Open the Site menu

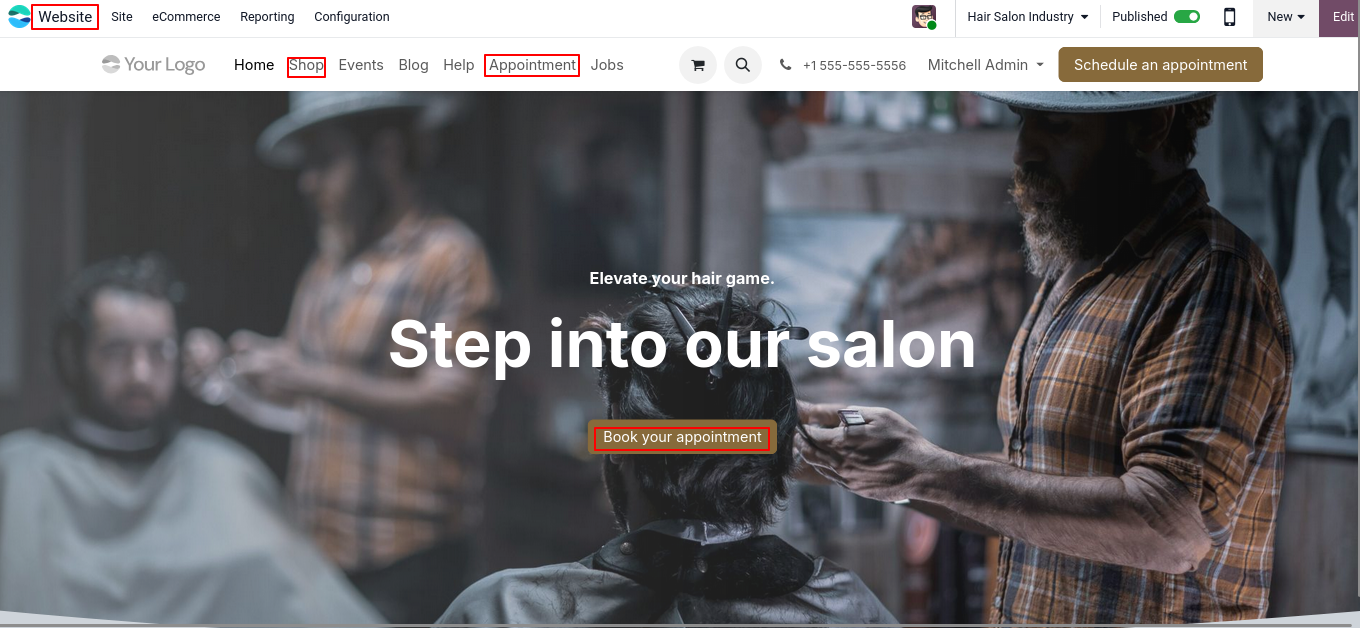(122, 17)
